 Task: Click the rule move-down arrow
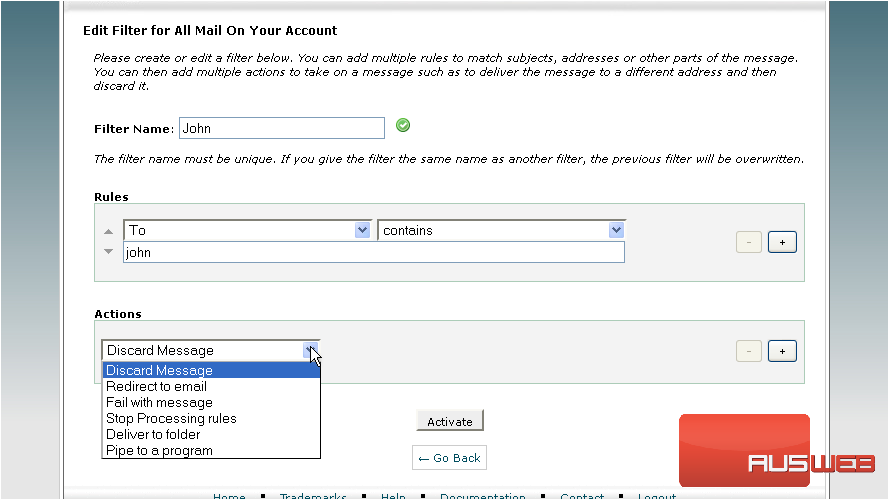coord(109,250)
